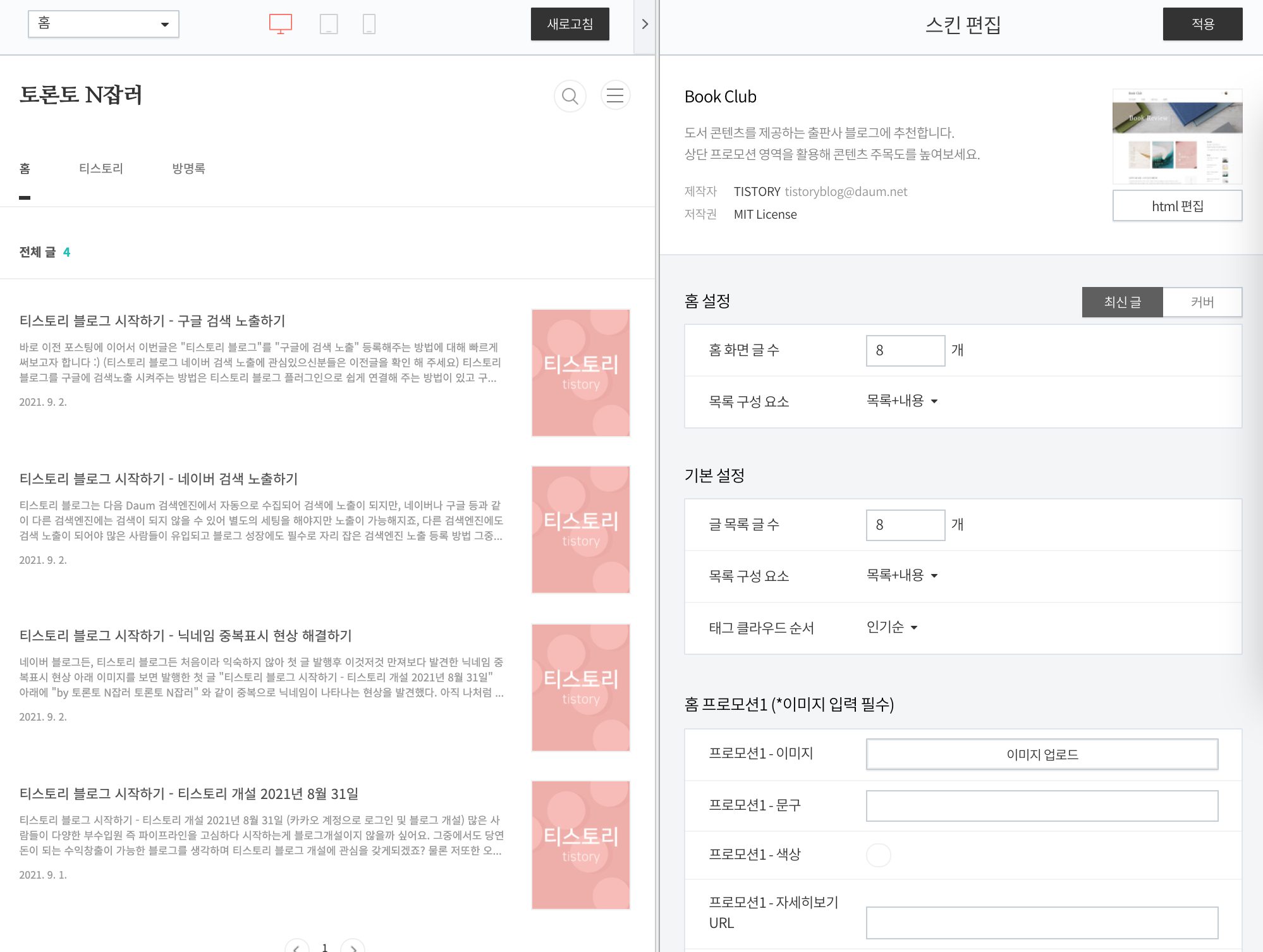Click the blog search magnifier icon
The image size is (1263, 952).
(570, 96)
